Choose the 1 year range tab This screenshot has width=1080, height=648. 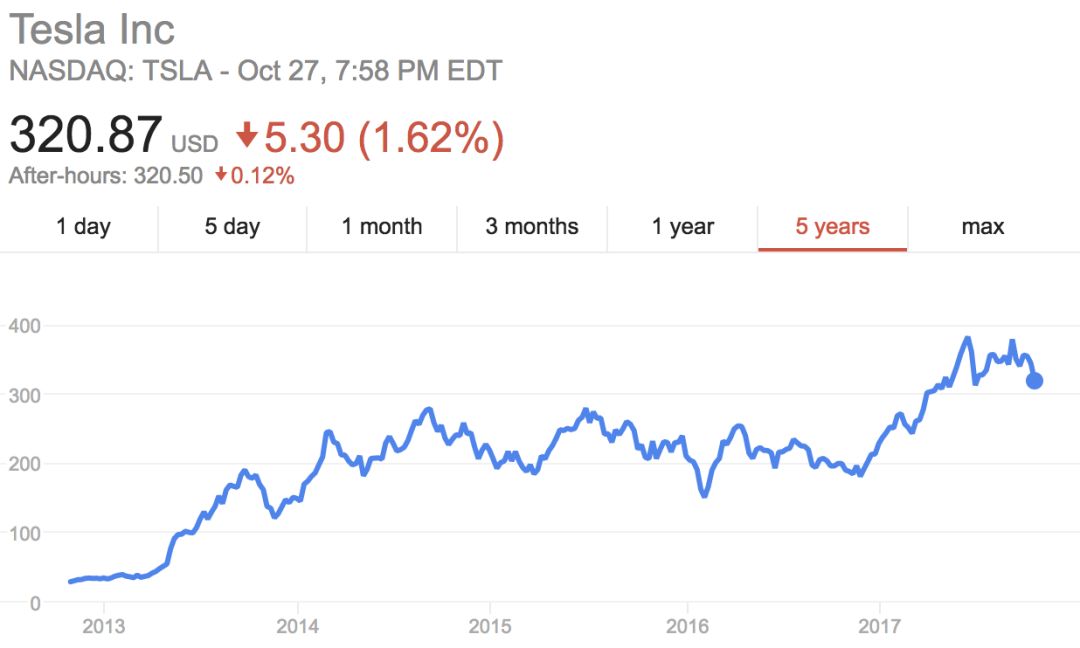tap(683, 227)
